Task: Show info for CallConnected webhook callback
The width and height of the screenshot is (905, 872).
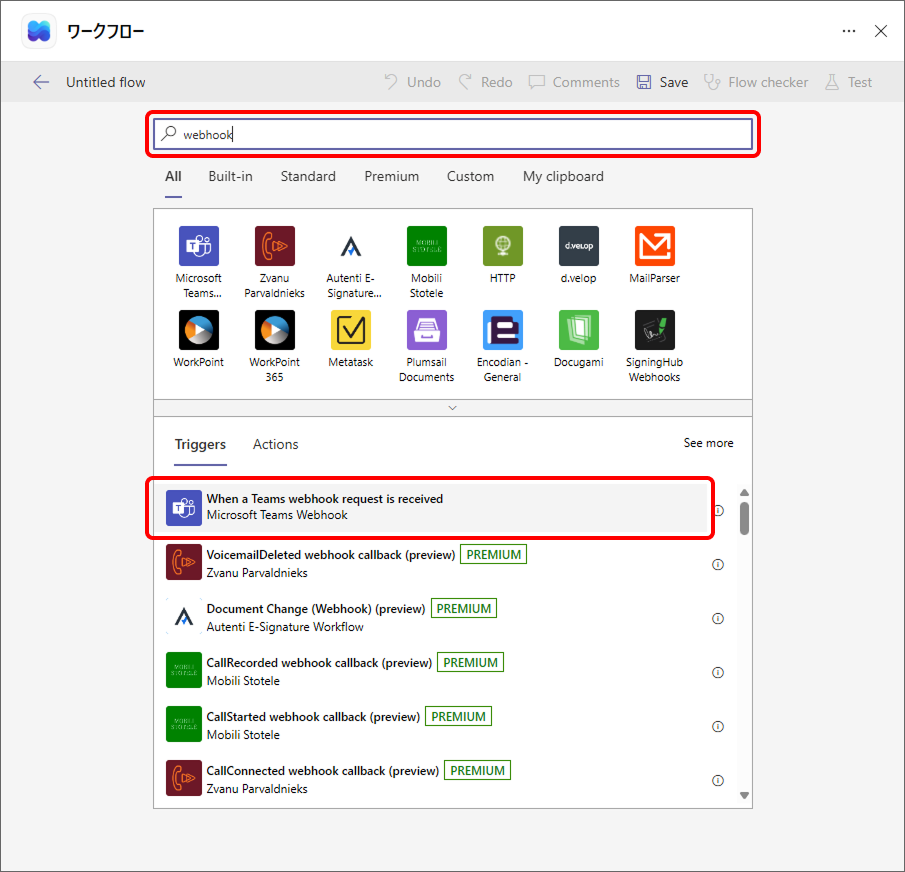Action: click(x=718, y=780)
